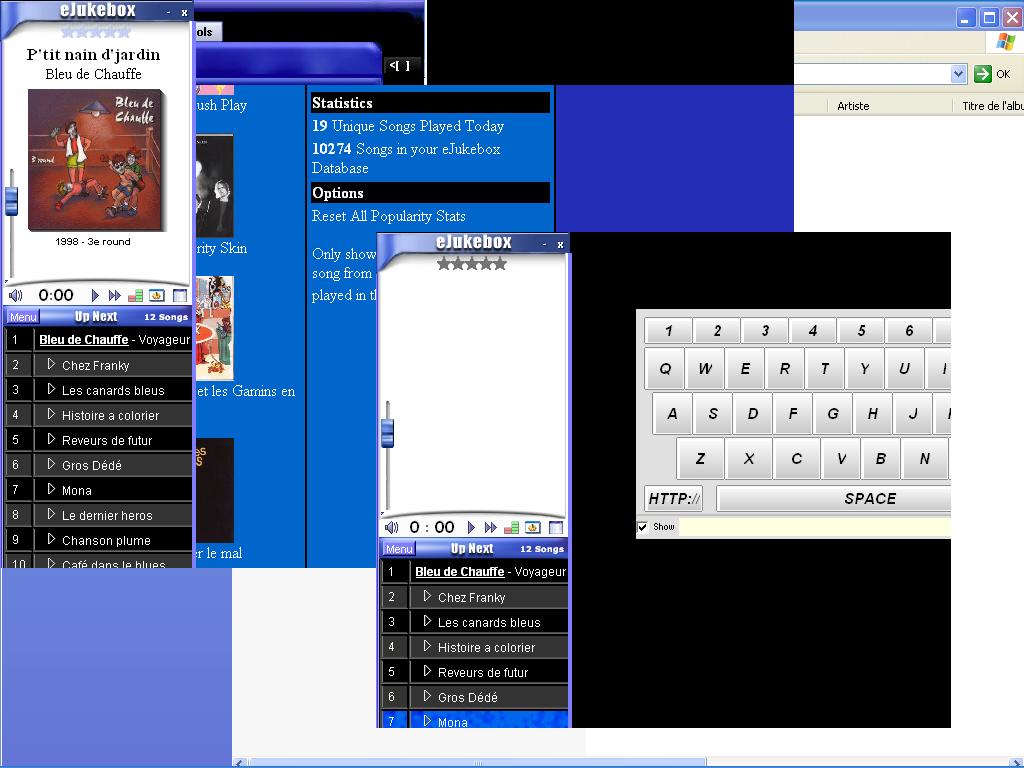
Task: Adjust volume slider in album-art eJukebox
Action: (x=11, y=200)
